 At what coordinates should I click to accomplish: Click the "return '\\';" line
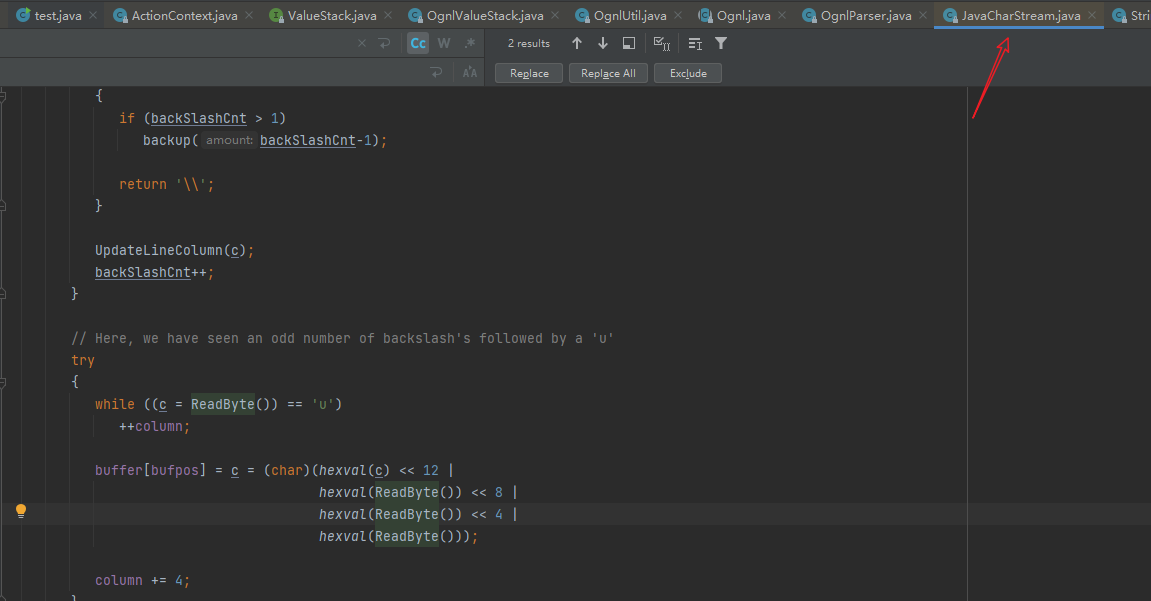click(x=167, y=184)
